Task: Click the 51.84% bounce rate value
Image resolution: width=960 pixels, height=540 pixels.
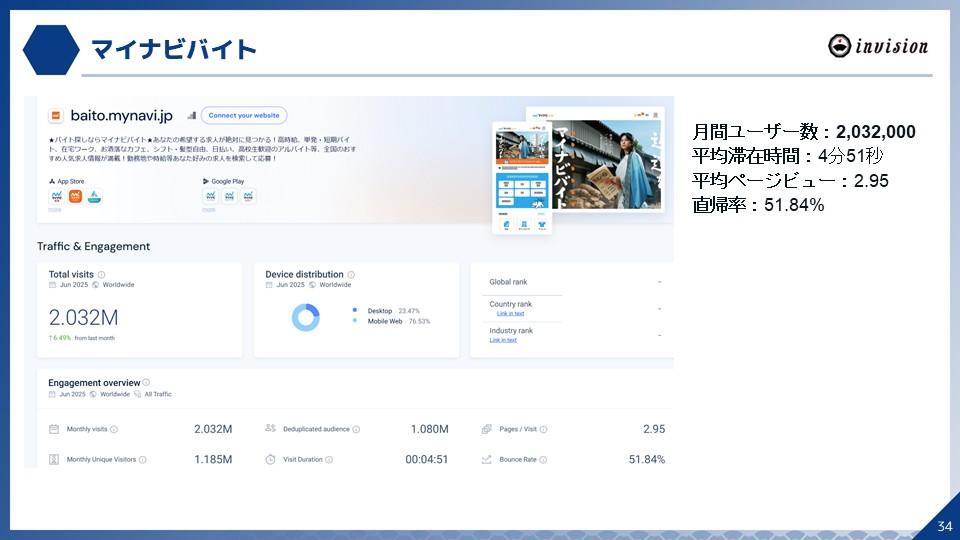Action: click(647, 459)
